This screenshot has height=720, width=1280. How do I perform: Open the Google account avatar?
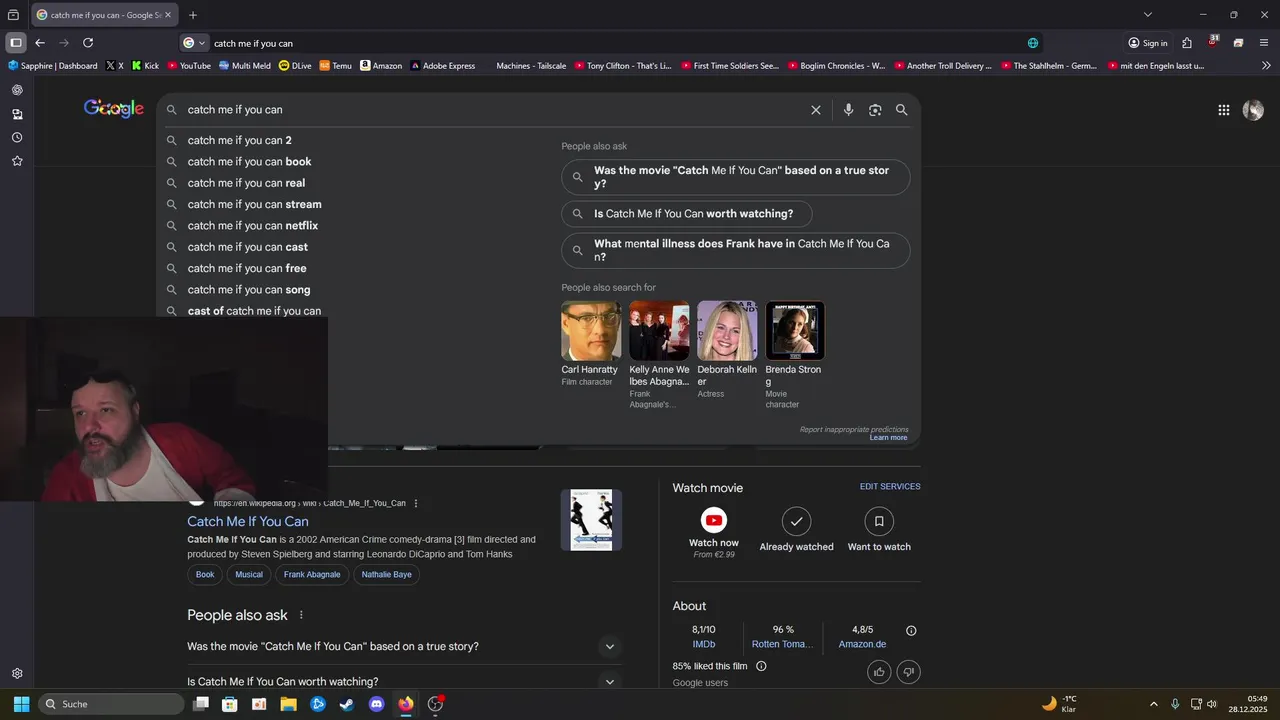tap(1253, 110)
